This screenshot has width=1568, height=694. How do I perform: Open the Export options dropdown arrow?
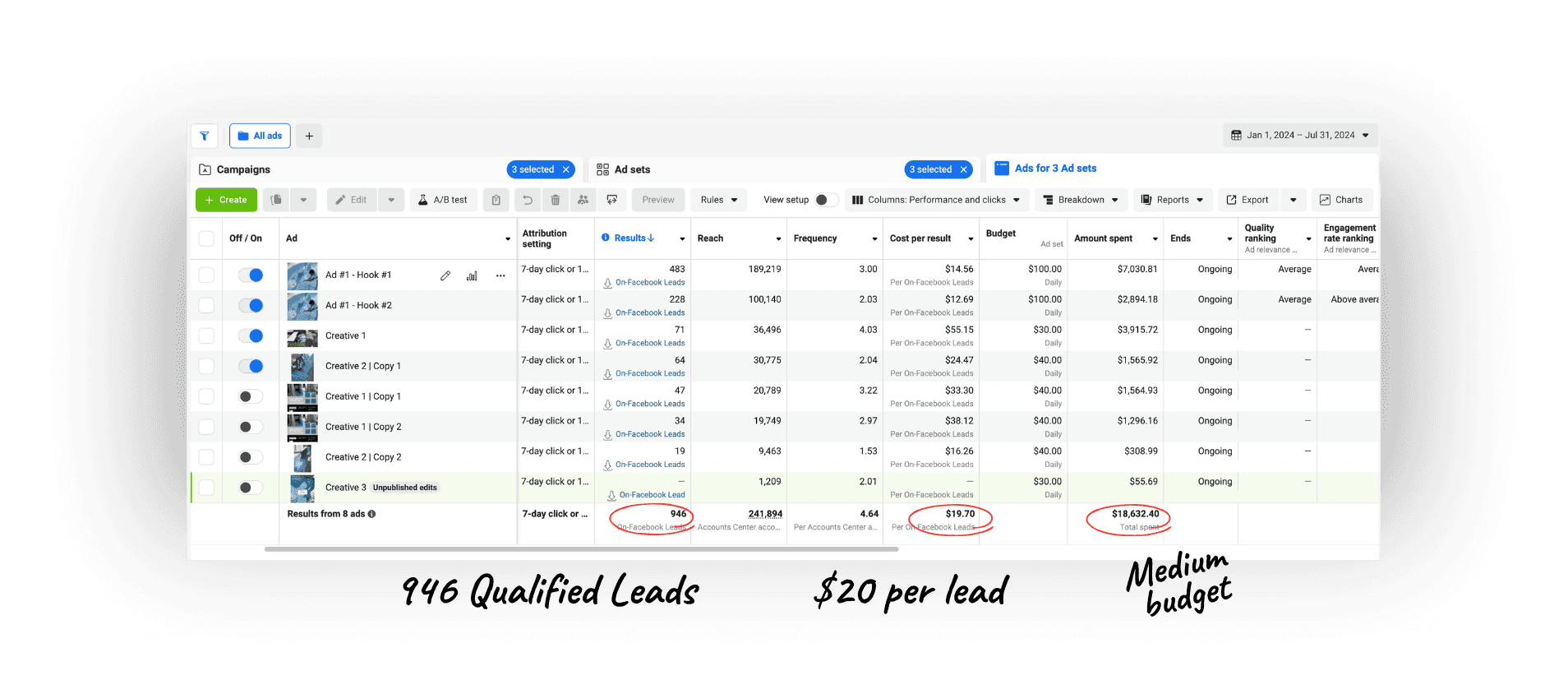[1294, 200]
